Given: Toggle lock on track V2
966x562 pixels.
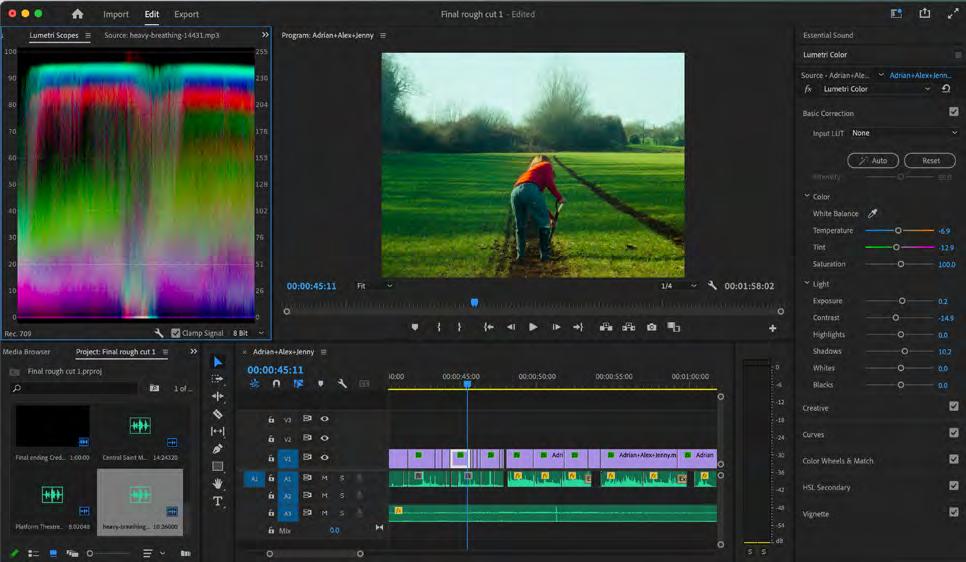Looking at the screenshot, I should tap(271, 439).
